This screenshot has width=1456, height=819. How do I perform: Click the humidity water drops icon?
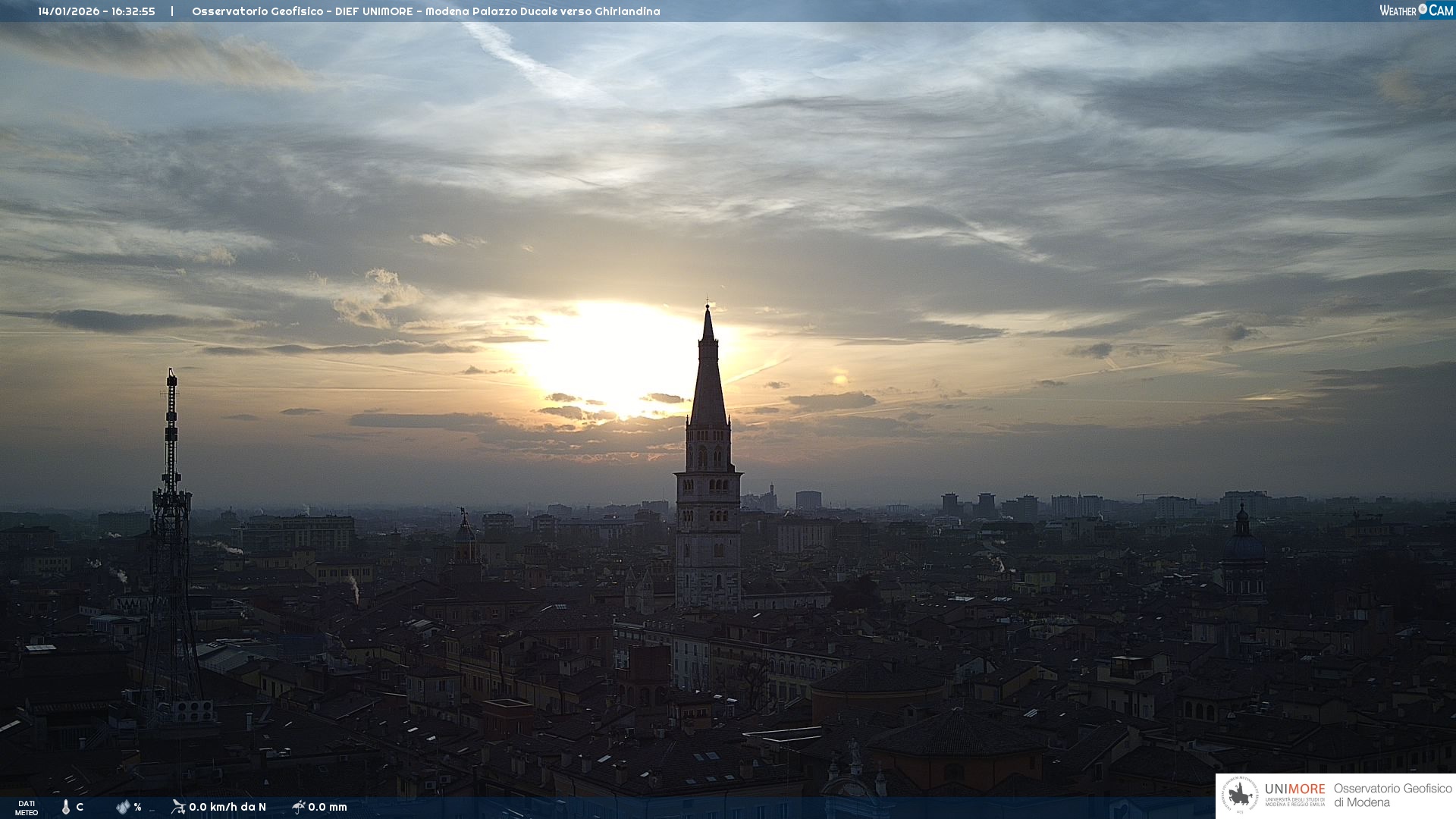point(123,807)
